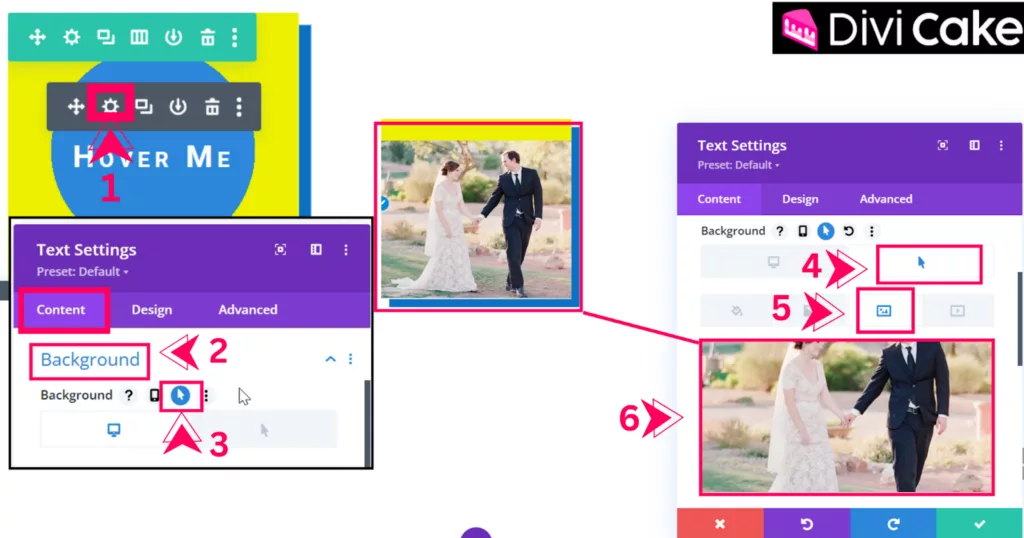Duplicate the module from the gray toolbar
Viewport: 1024px width, 538px height.
point(144,106)
